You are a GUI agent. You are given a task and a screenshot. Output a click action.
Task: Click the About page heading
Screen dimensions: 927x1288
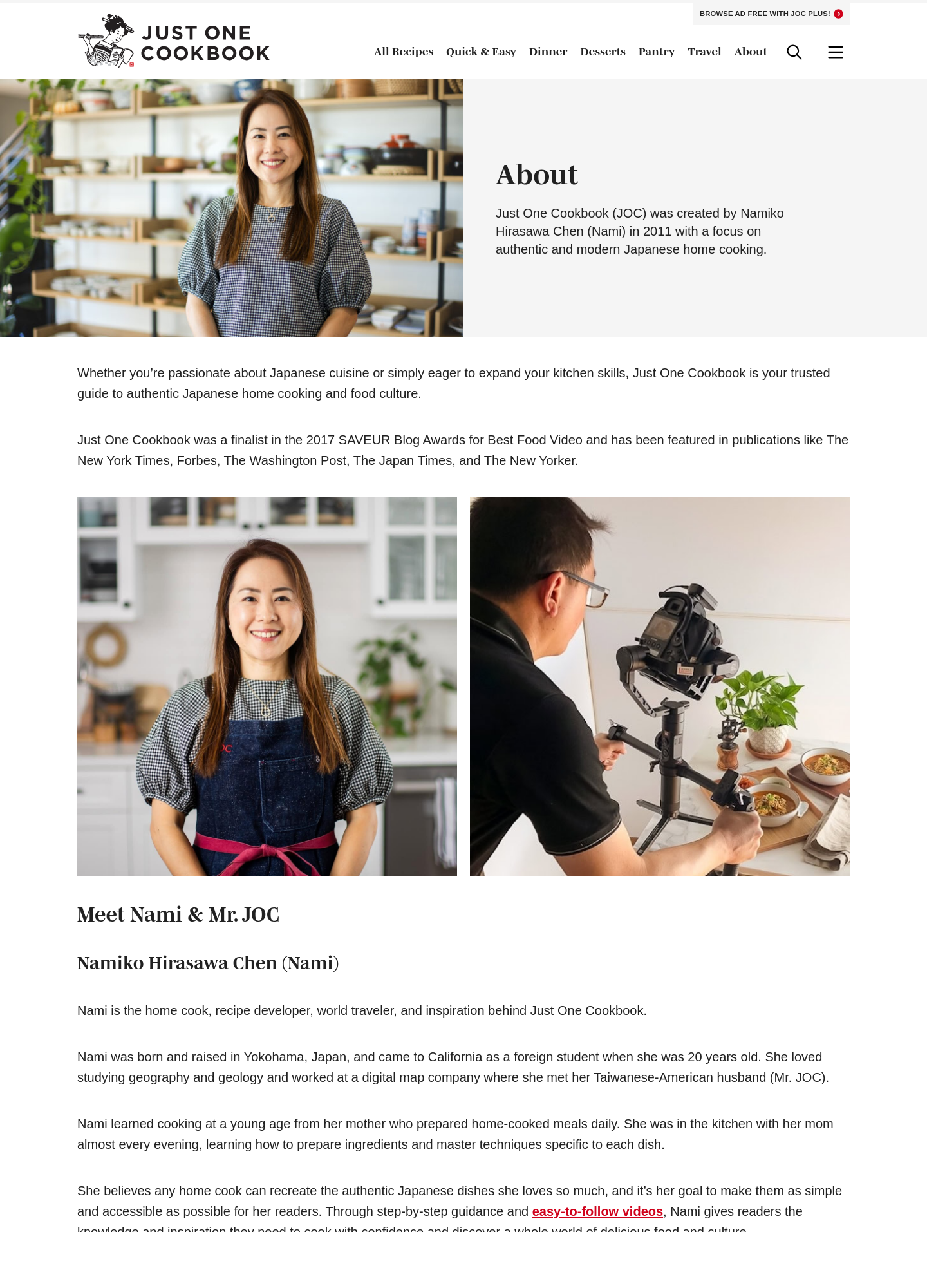point(537,175)
